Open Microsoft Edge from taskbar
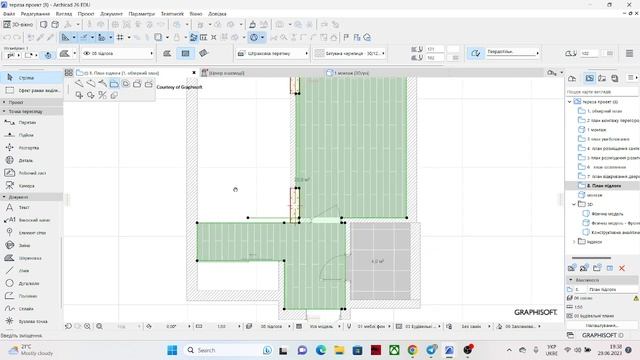This screenshot has width=640, height=360. coord(321,350)
